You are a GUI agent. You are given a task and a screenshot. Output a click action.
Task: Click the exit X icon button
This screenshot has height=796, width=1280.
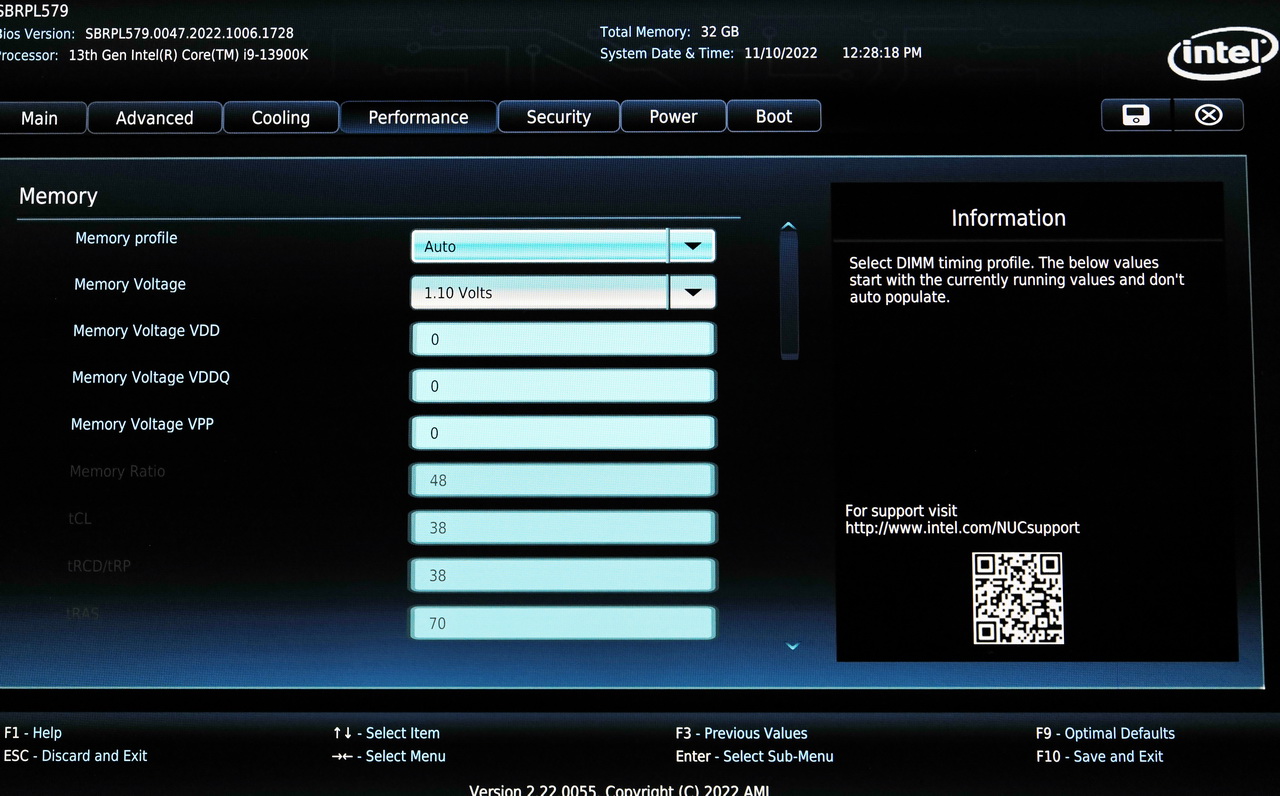tap(1208, 115)
